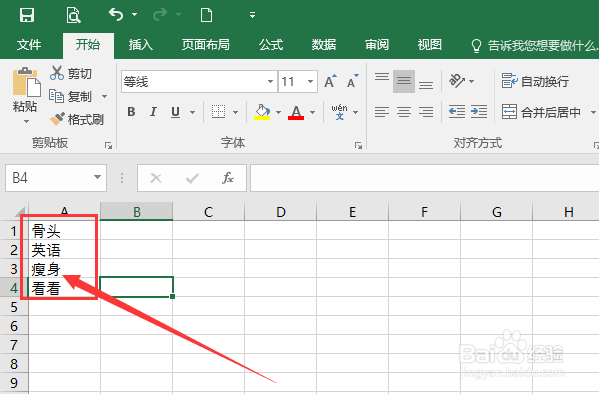Expand the underline style dropdown arrow
Screen dimensions: 599x394
tap(193, 112)
